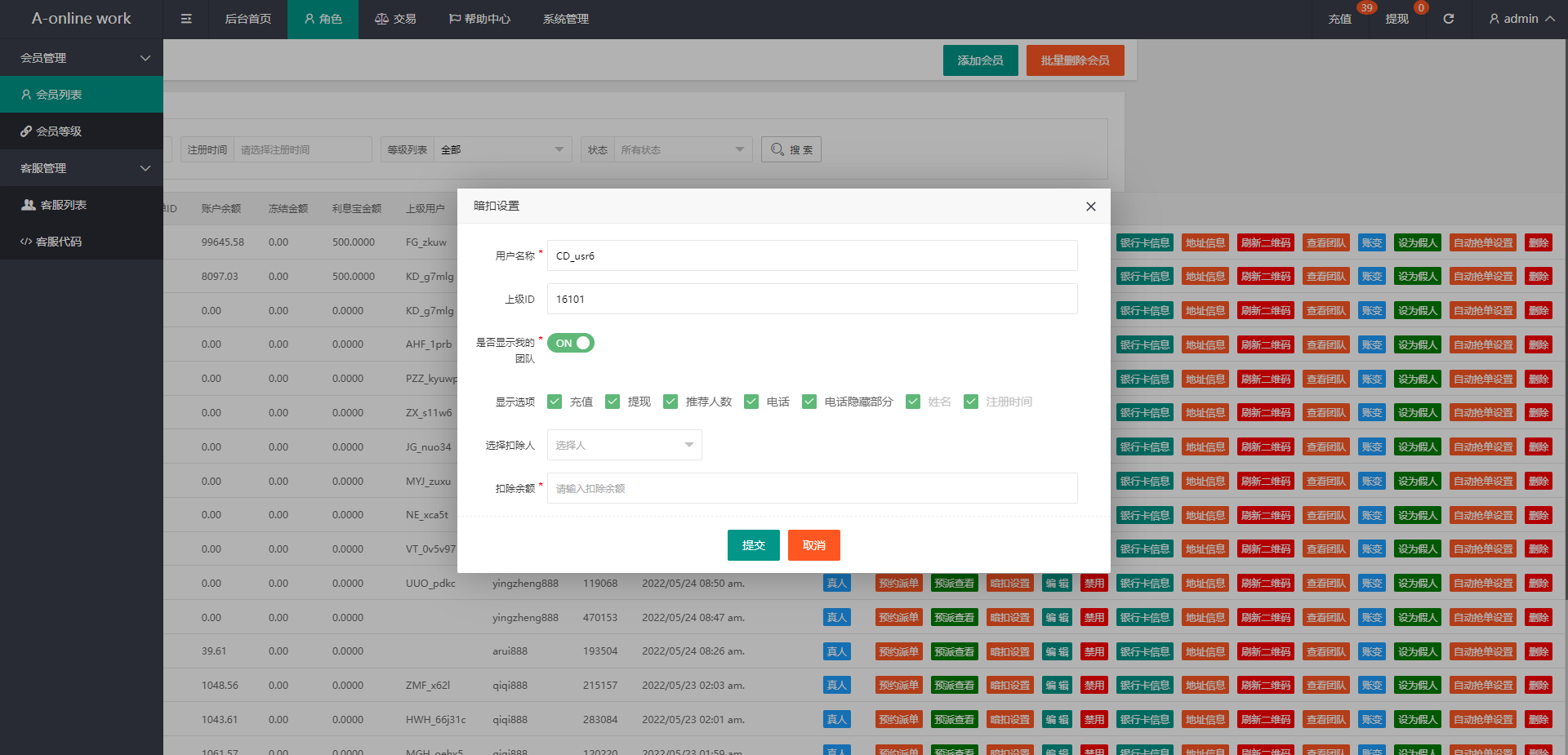
Task: Open the 系统管理 top menu
Action: [565, 19]
